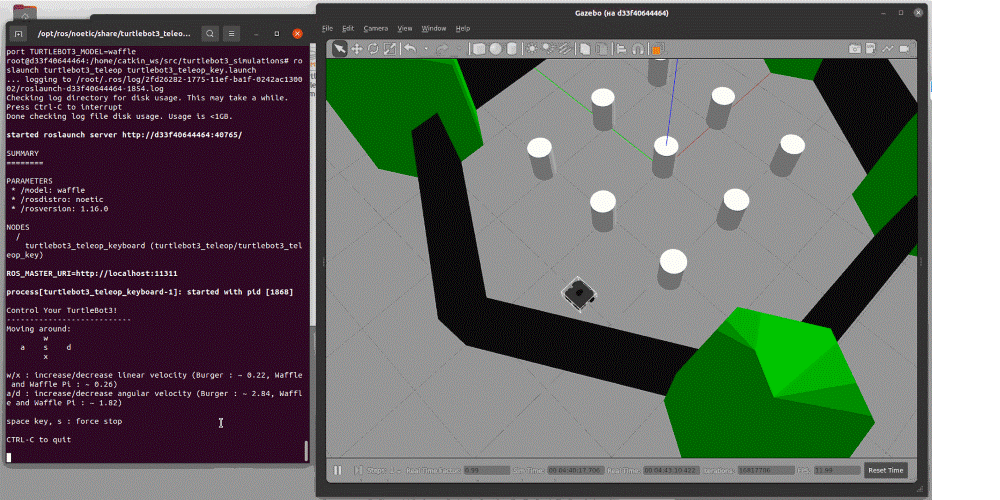Click the Reset Time button
Screen dimensions: 1000x500
[885, 470]
